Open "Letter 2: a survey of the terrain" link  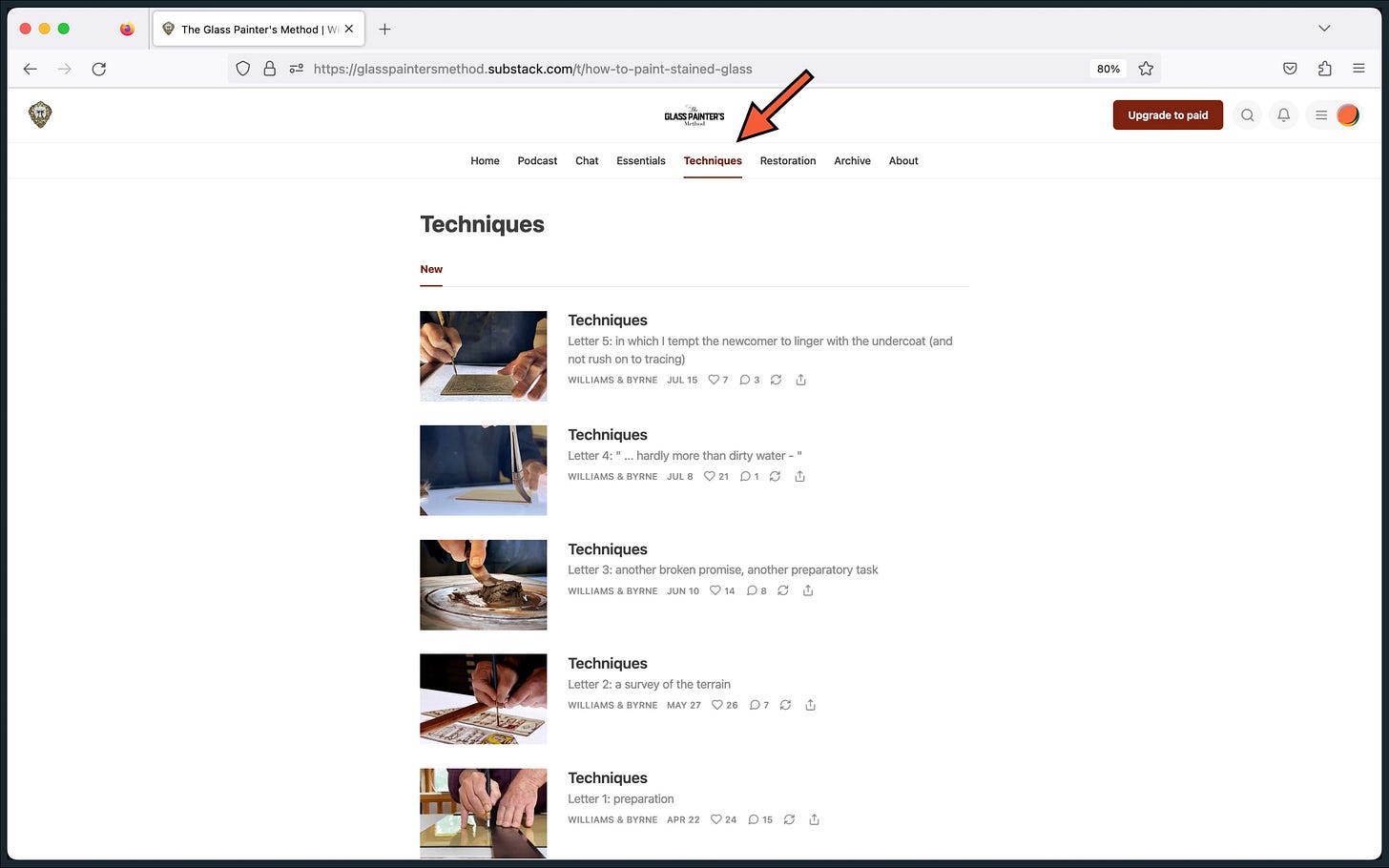(650, 685)
